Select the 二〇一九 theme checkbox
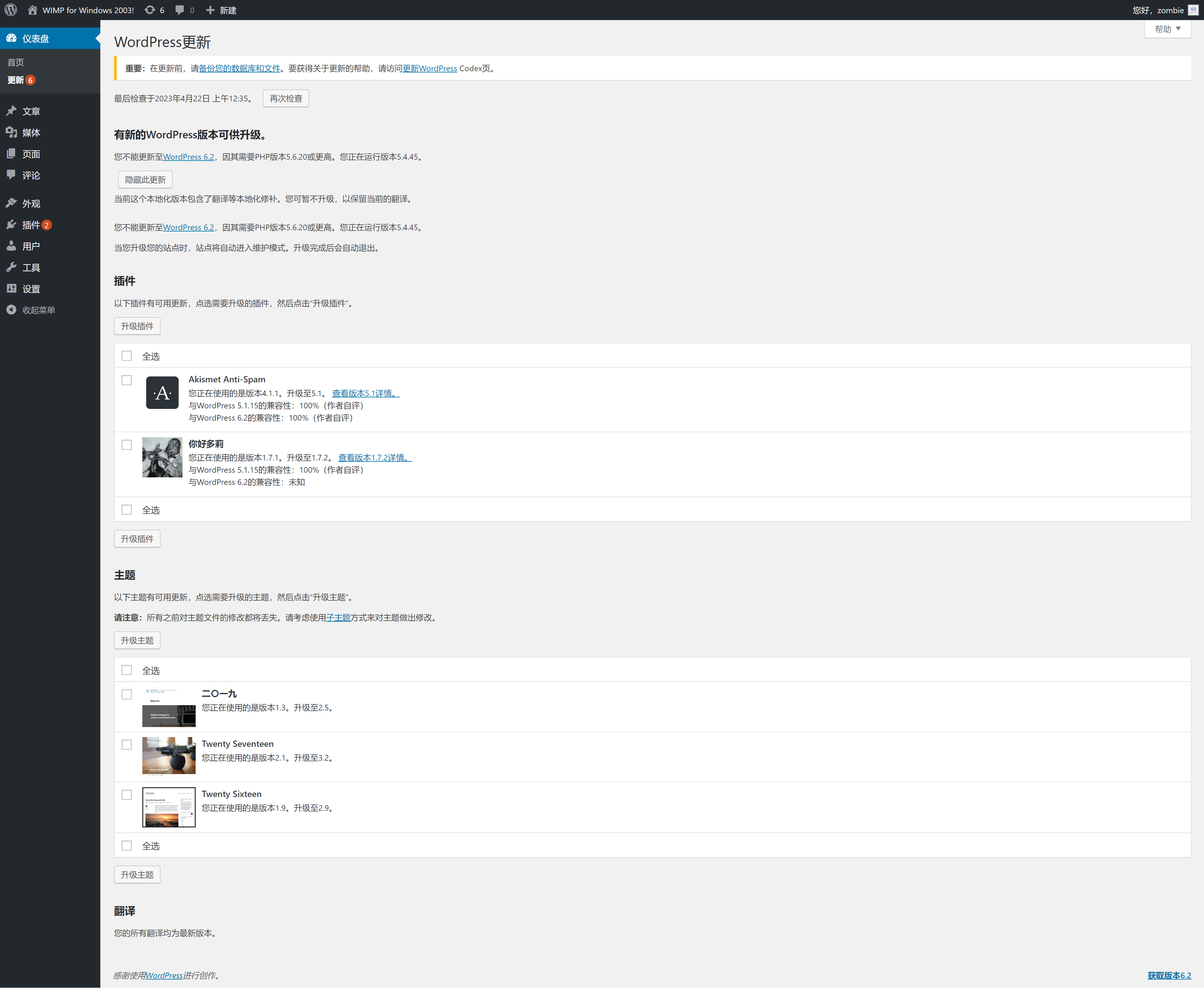Viewport: 1204px width, 988px height. (127, 694)
